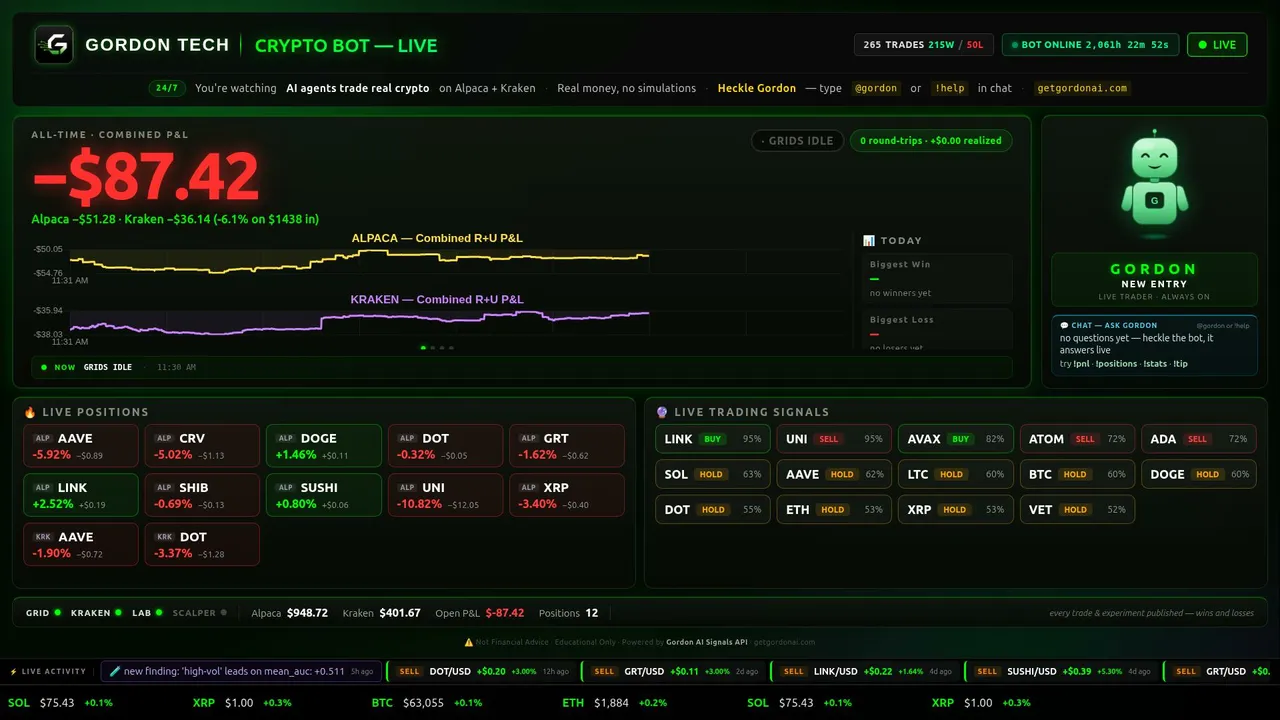Open the SOL HOLD 63% signal
This screenshot has height=720, width=1280.
click(713, 474)
